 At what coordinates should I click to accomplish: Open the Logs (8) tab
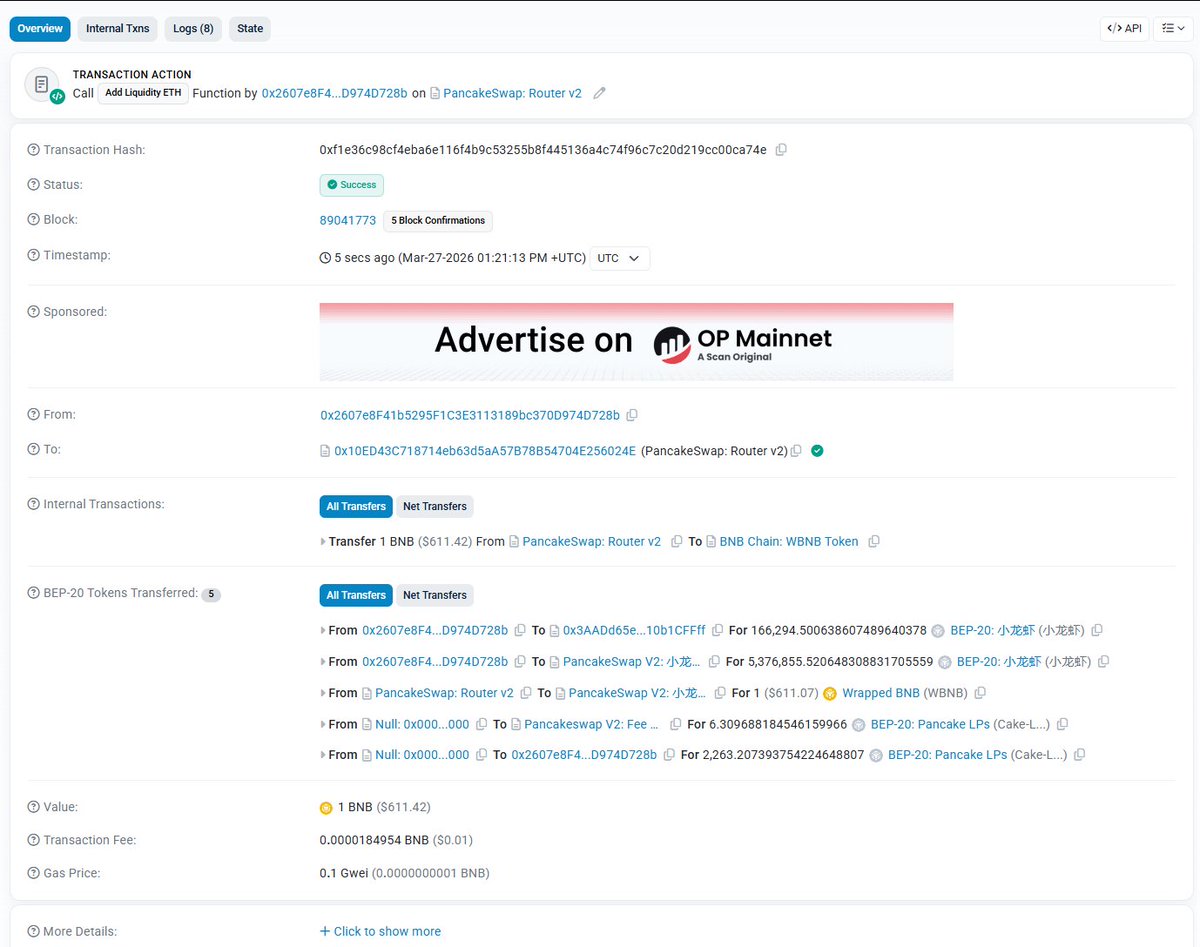coord(193,28)
